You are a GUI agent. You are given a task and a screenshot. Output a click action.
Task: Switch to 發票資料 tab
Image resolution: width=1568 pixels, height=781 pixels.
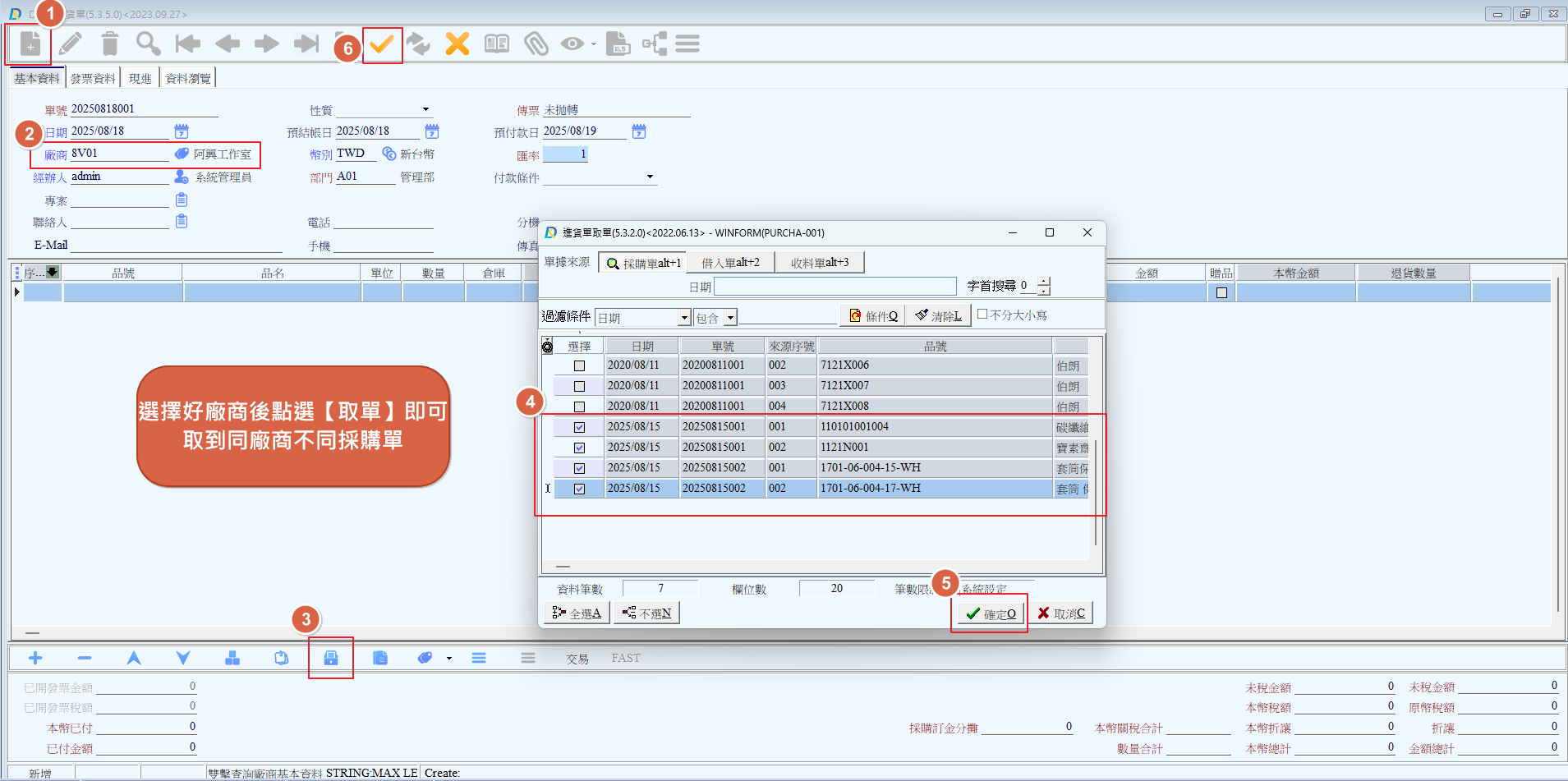click(93, 78)
